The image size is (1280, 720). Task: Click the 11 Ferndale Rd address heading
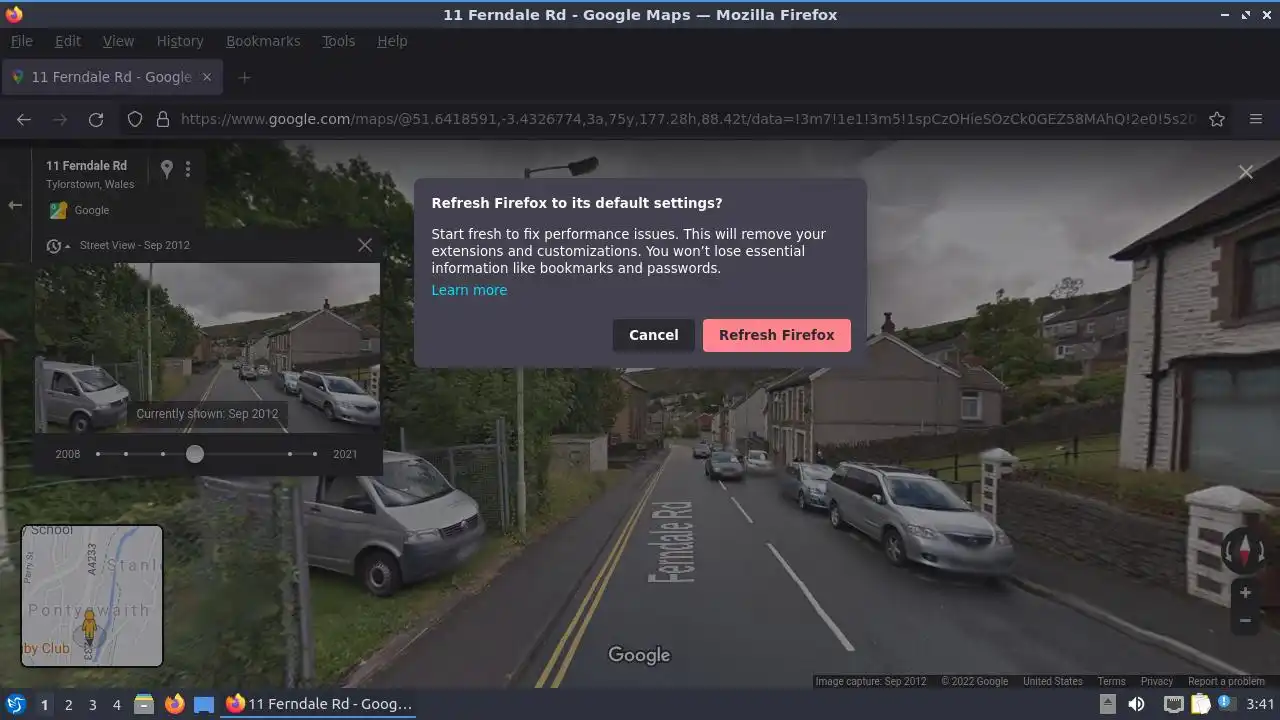86,166
